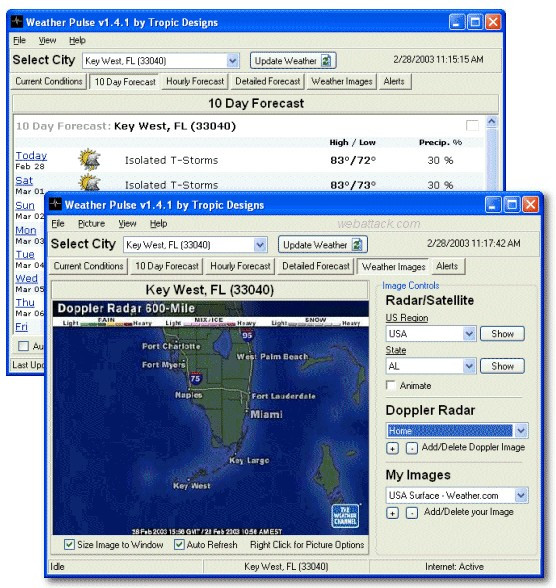556x588 pixels.
Task: Open the Sat forecast link
Action: 24,180
